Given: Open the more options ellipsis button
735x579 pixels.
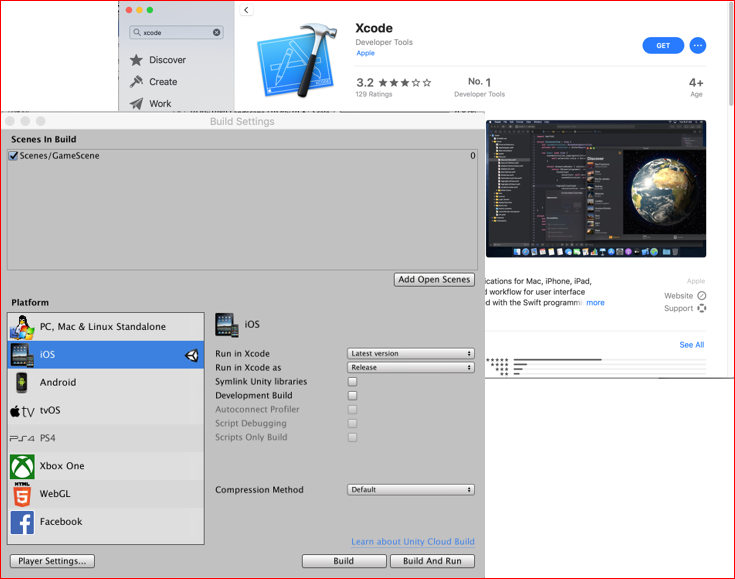Looking at the screenshot, I should coord(698,45).
